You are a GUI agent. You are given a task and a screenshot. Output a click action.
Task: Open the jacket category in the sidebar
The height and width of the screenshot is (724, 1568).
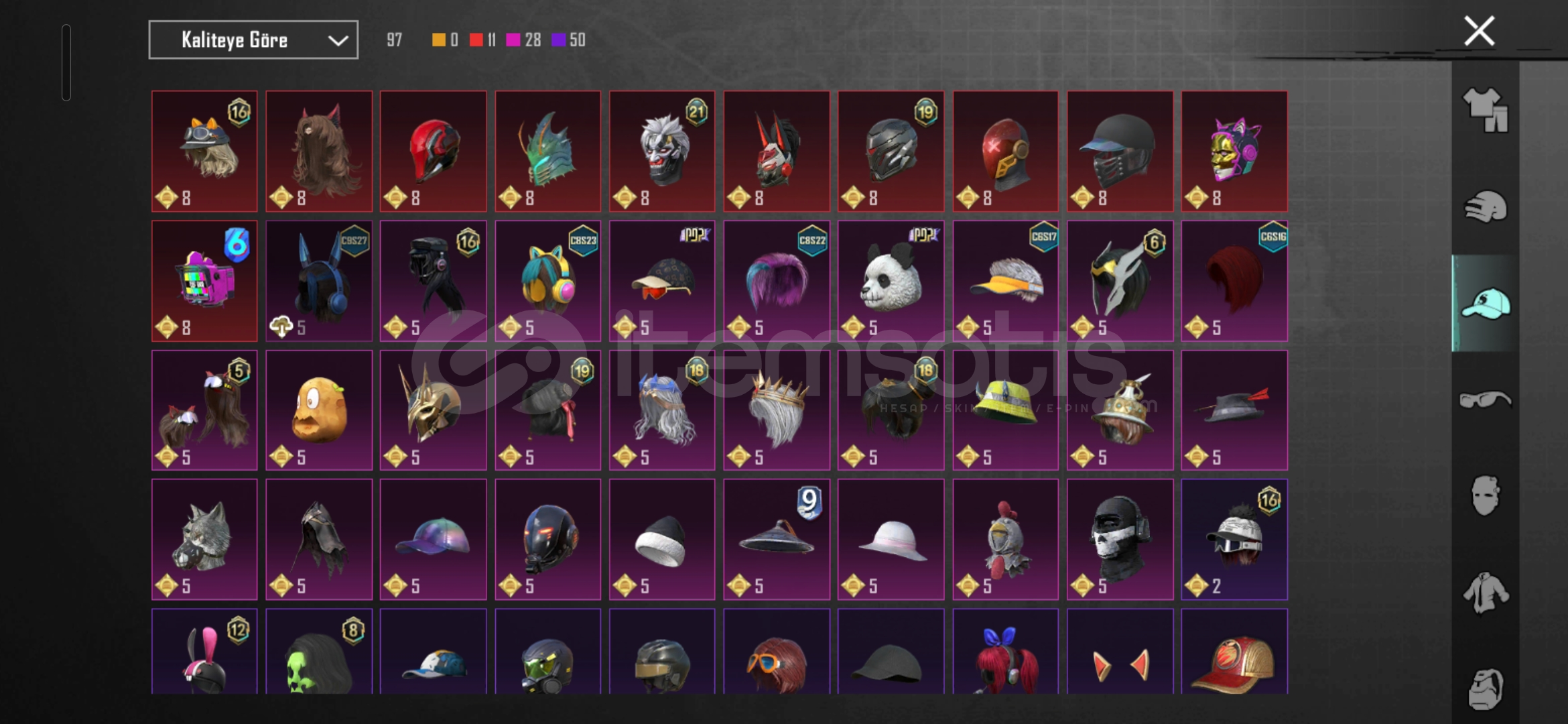[1485, 593]
